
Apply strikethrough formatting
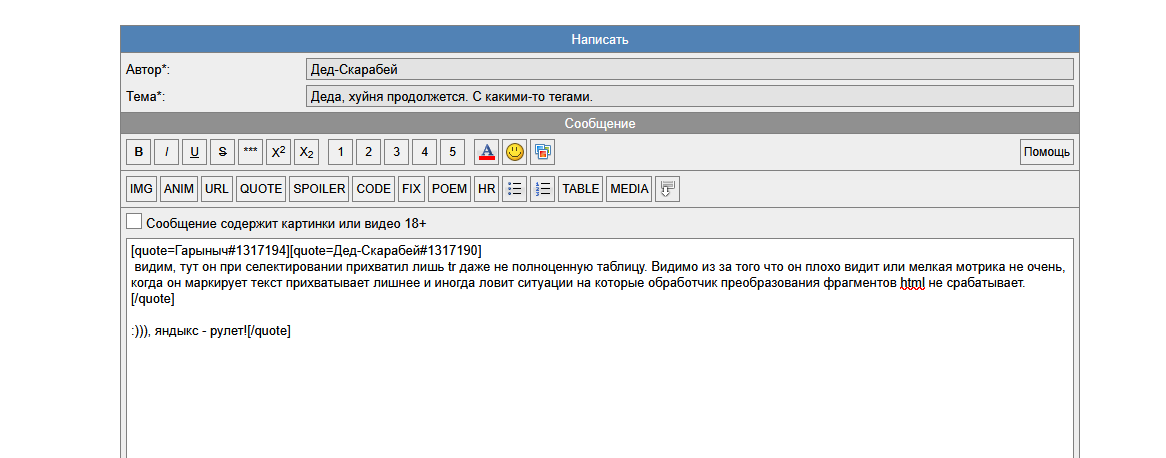point(222,152)
